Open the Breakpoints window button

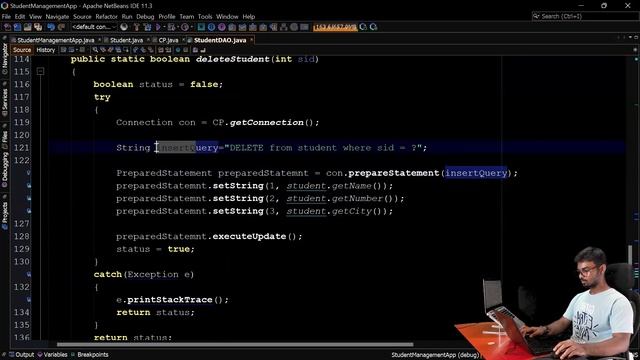pos(89,355)
